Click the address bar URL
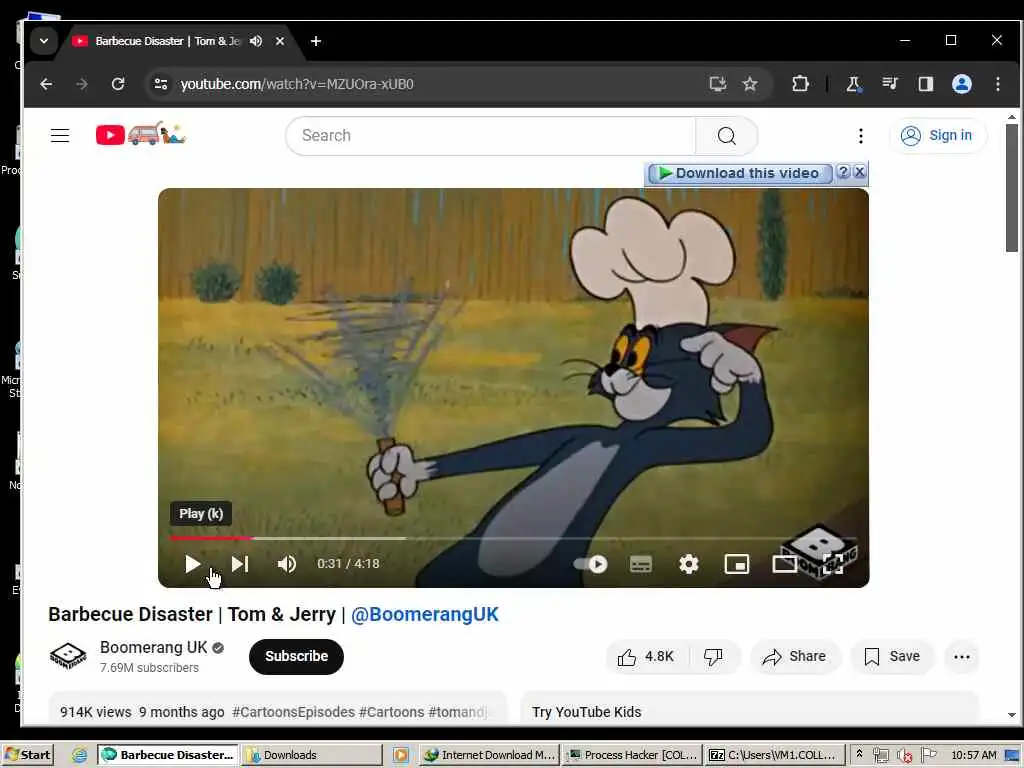The width and height of the screenshot is (1024, 768). [x=297, y=84]
